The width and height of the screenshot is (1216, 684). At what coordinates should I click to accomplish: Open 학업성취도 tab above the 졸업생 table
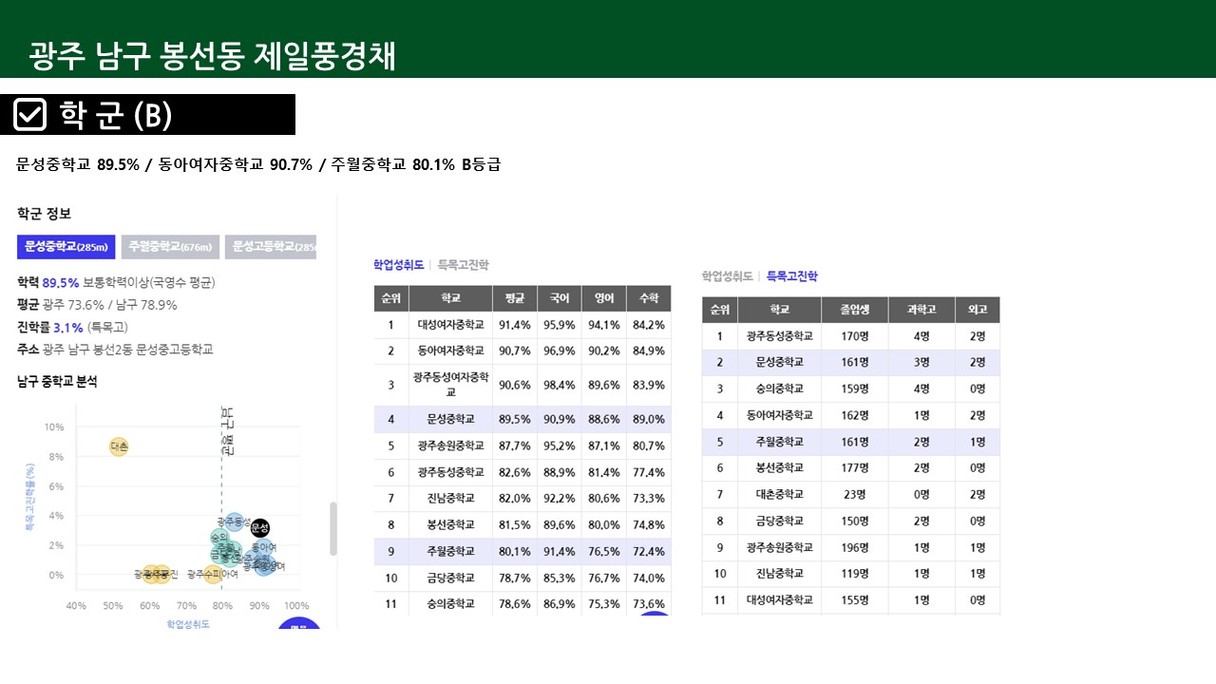(727, 276)
